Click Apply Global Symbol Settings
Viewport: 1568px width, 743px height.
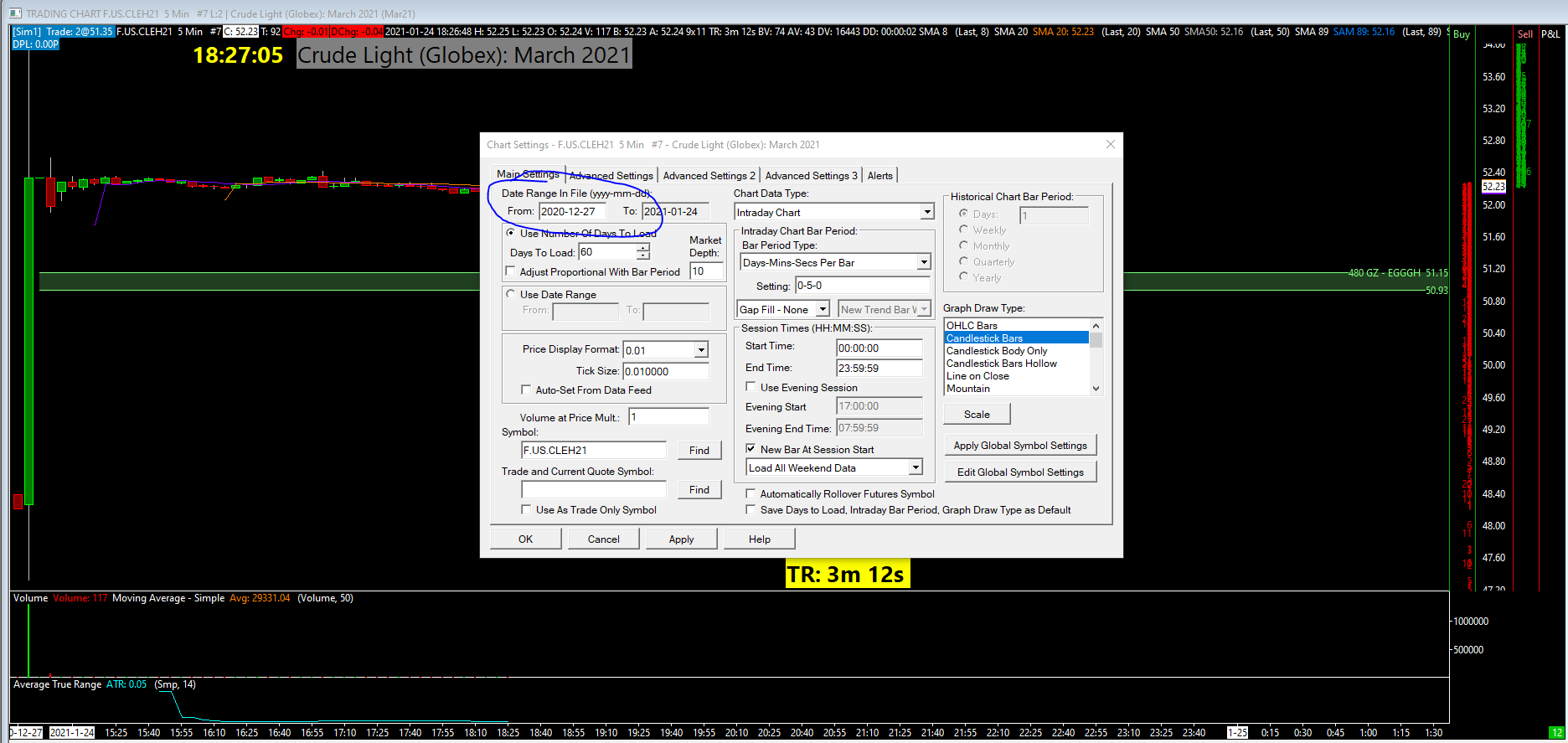[x=1020, y=445]
